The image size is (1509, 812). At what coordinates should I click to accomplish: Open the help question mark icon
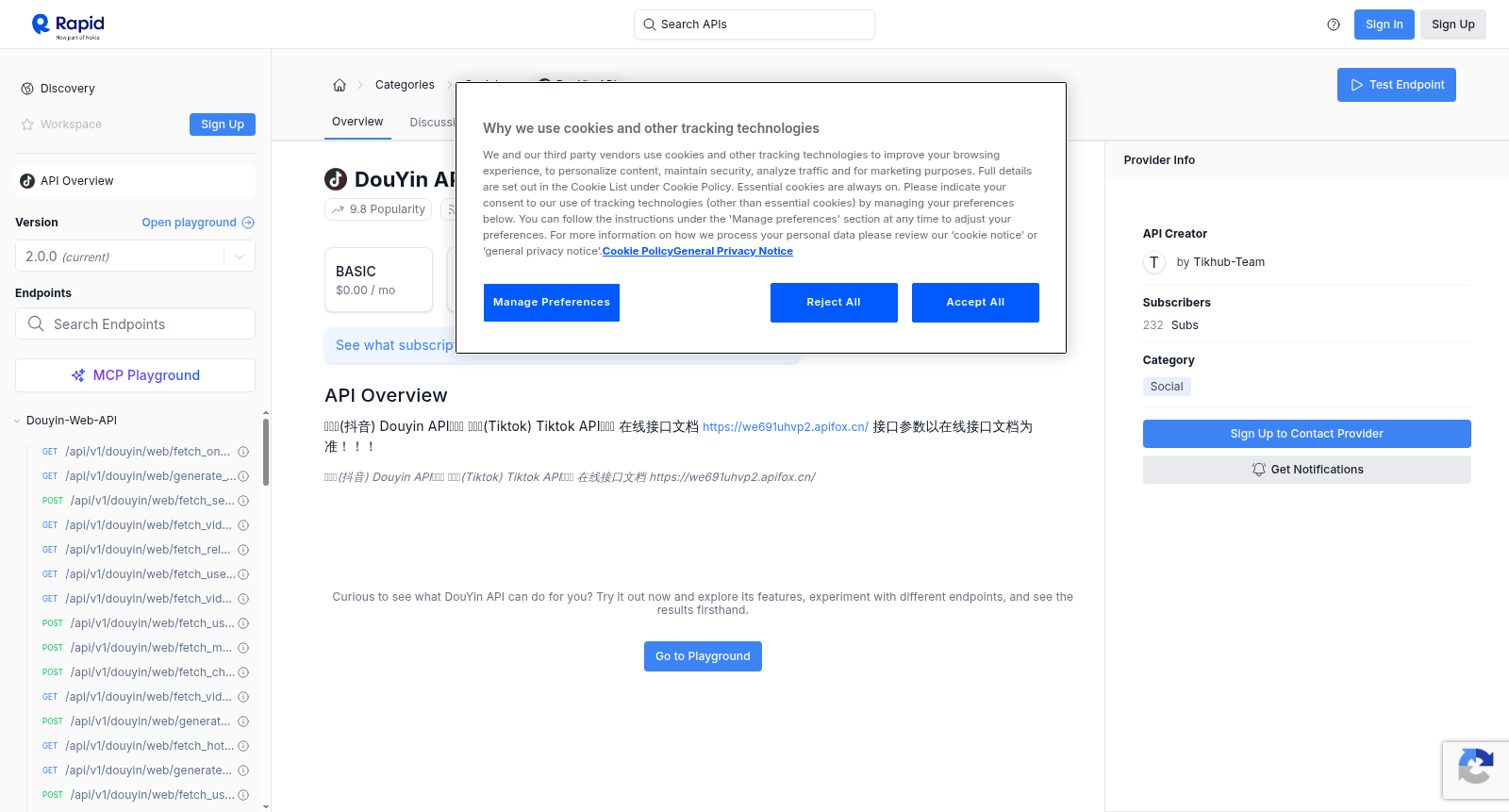tap(1334, 25)
